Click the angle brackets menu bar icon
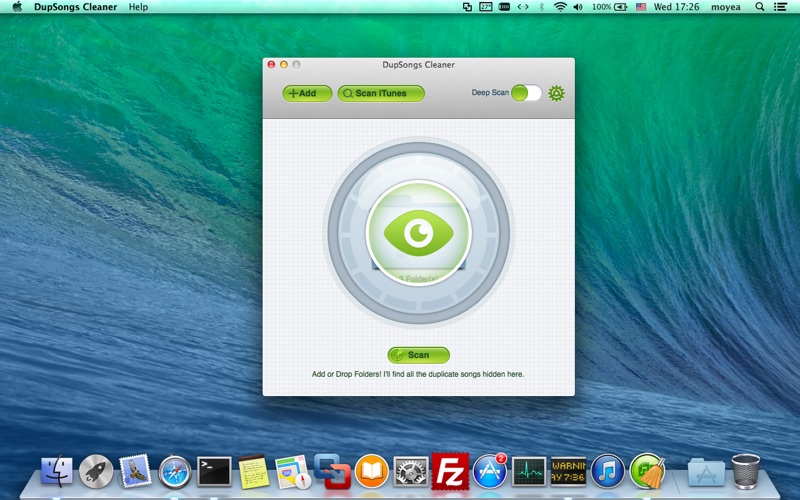Image resolution: width=800 pixels, height=500 pixels. coord(523,7)
